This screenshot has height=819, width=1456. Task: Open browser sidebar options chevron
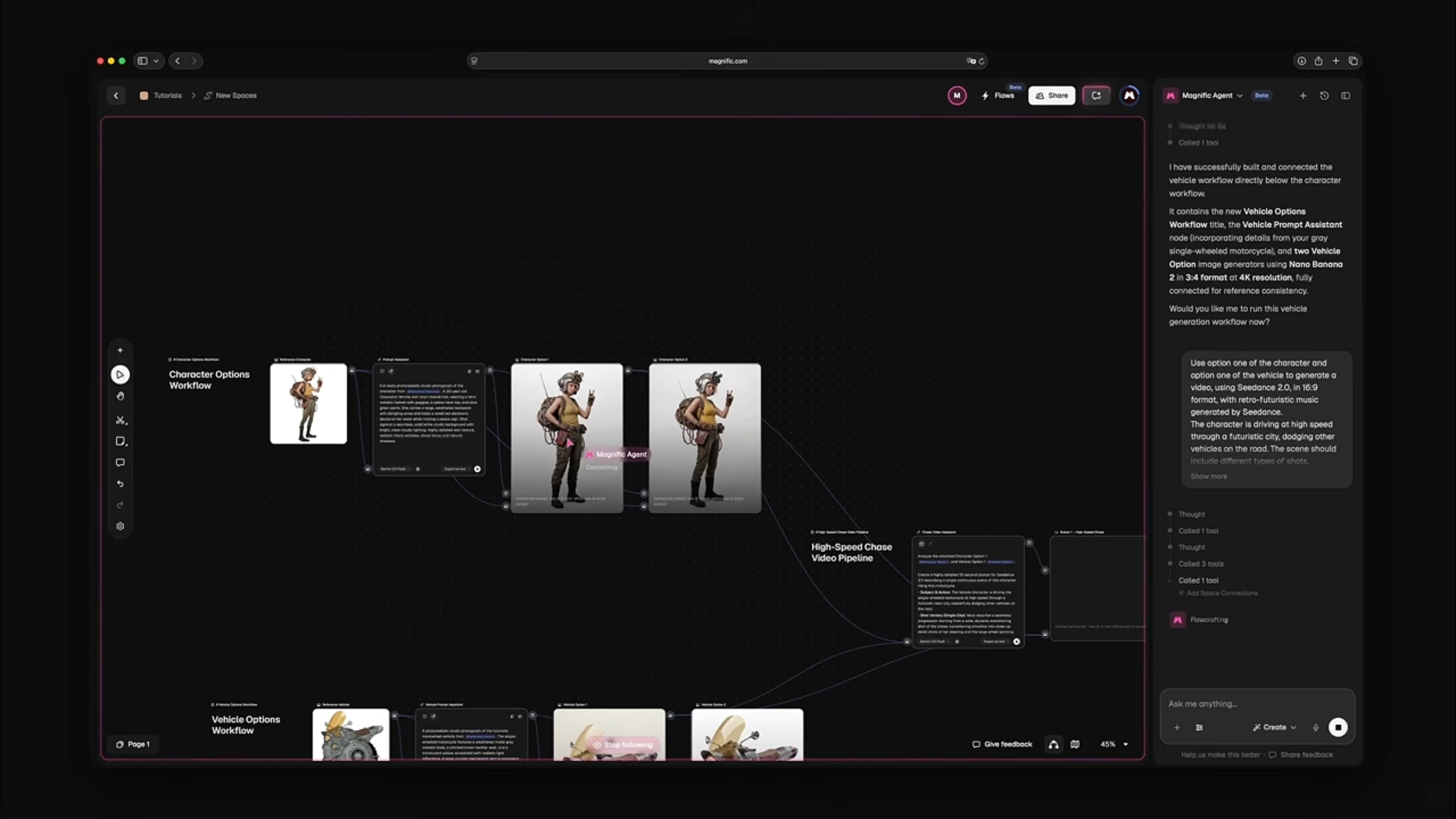[x=157, y=61]
